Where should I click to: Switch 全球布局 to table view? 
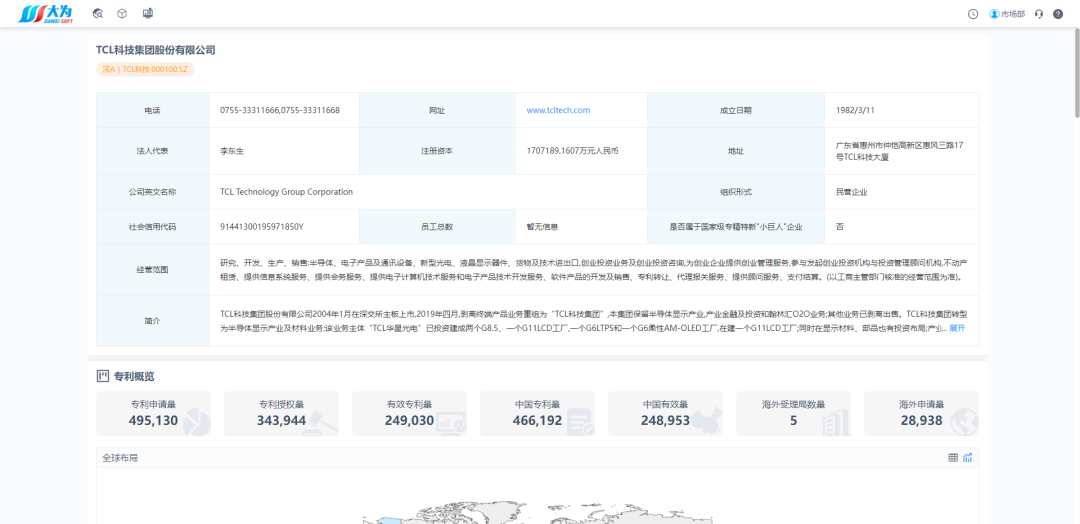[x=953, y=458]
